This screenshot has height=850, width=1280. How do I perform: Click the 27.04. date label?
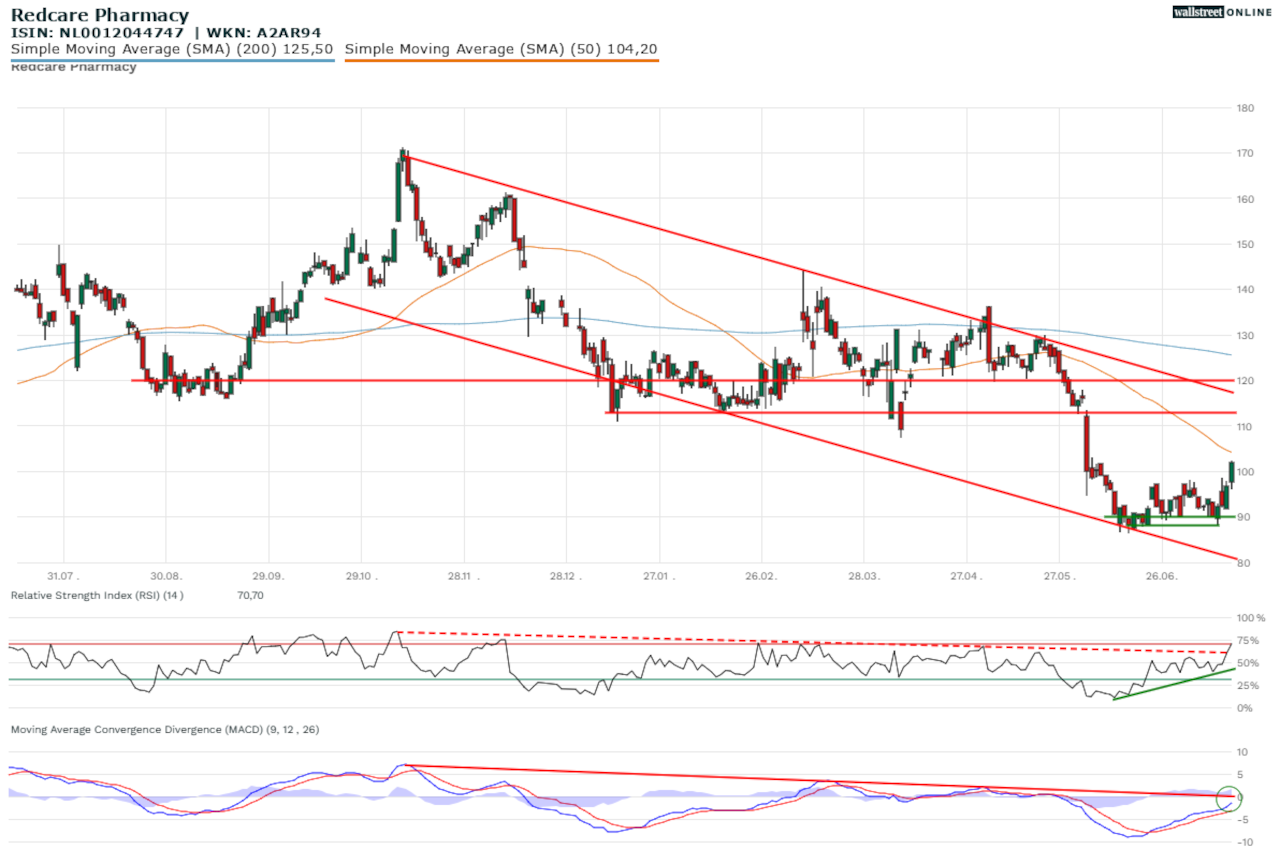tap(966, 576)
